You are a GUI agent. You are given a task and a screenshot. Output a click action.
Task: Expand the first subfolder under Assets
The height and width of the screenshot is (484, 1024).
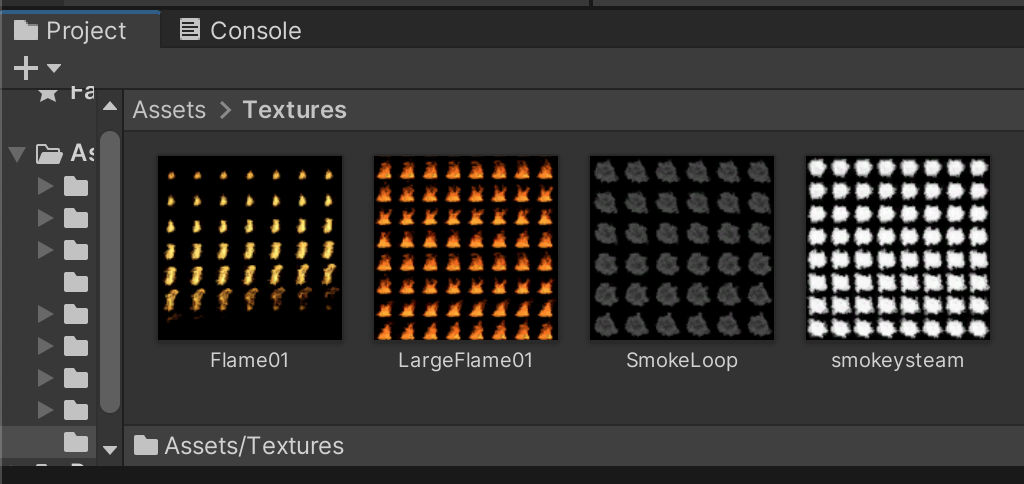pyautogui.click(x=44, y=186)
